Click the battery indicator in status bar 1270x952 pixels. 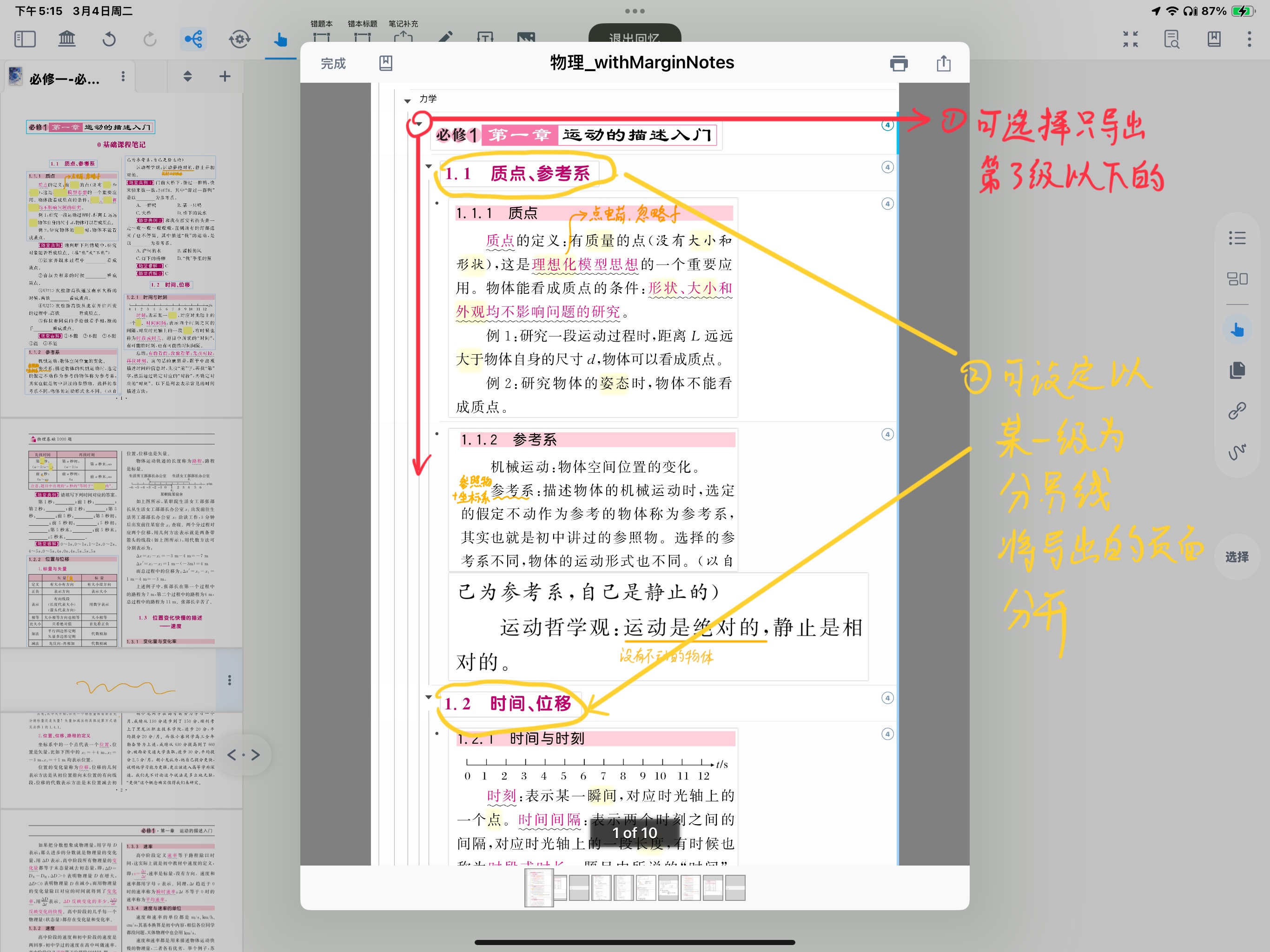pos(1244,11)
